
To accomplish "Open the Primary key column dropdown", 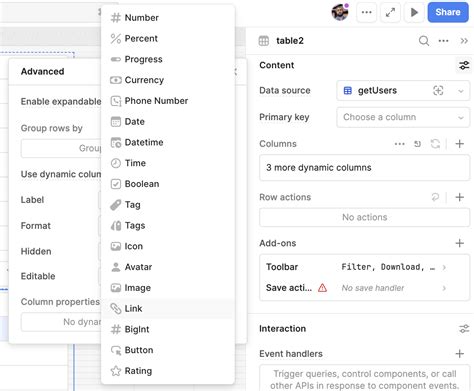I will (x=403, y=117).
